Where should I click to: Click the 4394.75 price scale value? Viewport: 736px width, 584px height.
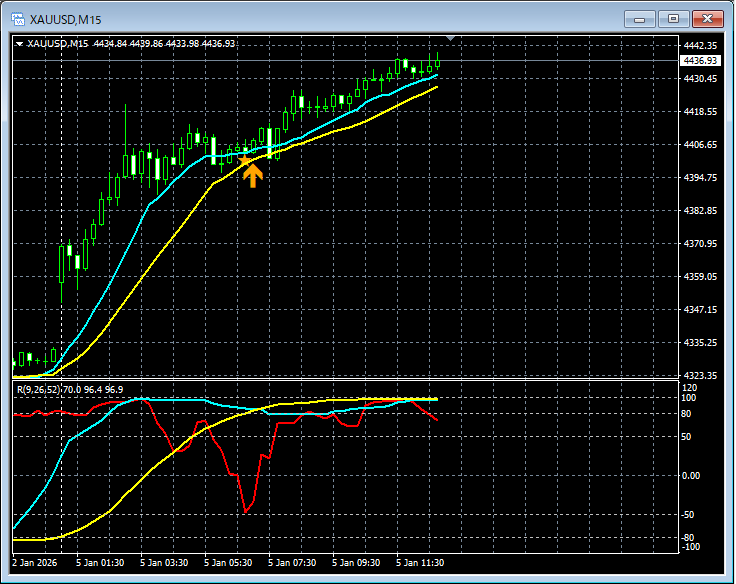click(x=700, y=177)
